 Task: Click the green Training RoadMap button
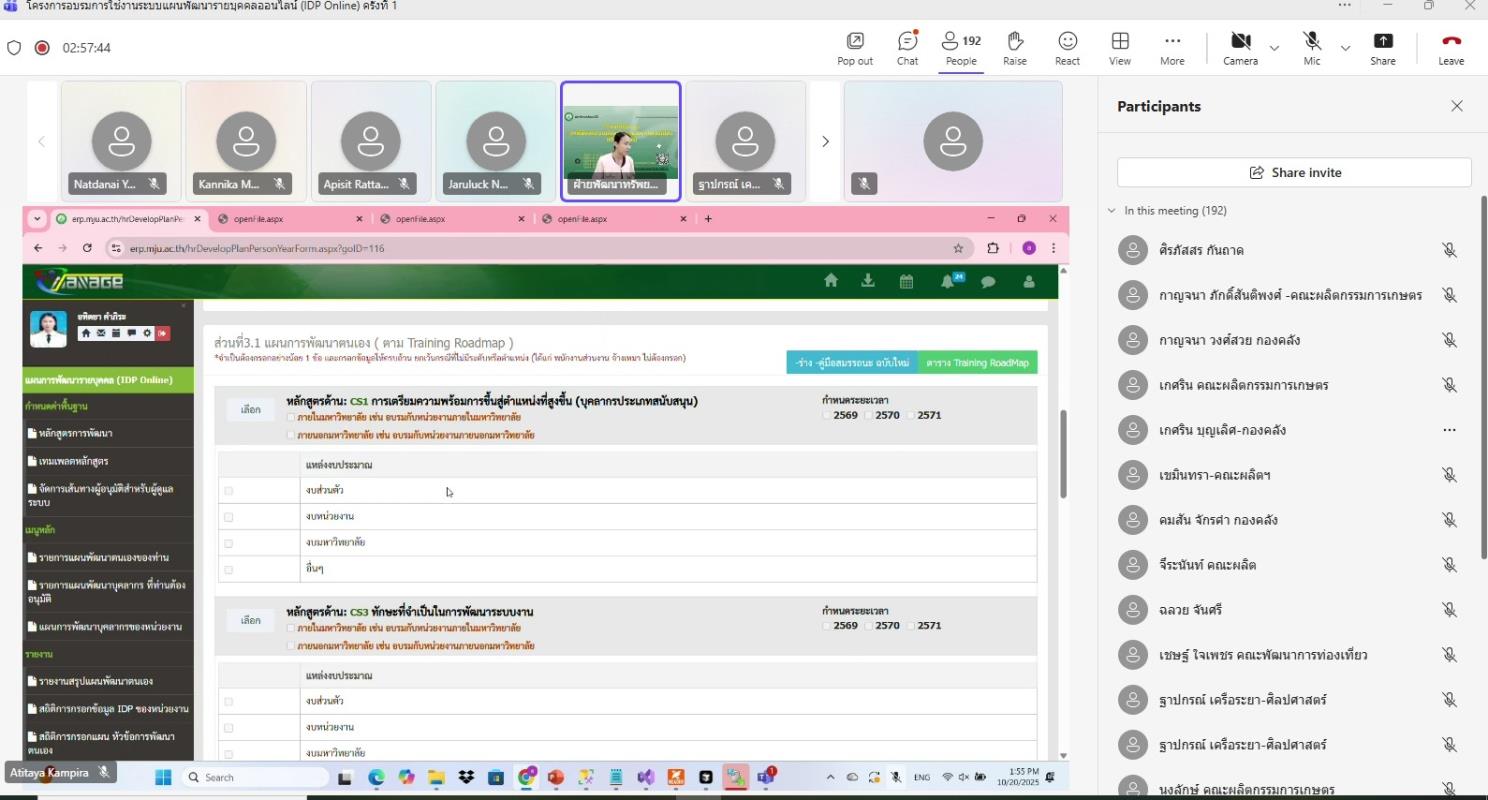point(977,363)
